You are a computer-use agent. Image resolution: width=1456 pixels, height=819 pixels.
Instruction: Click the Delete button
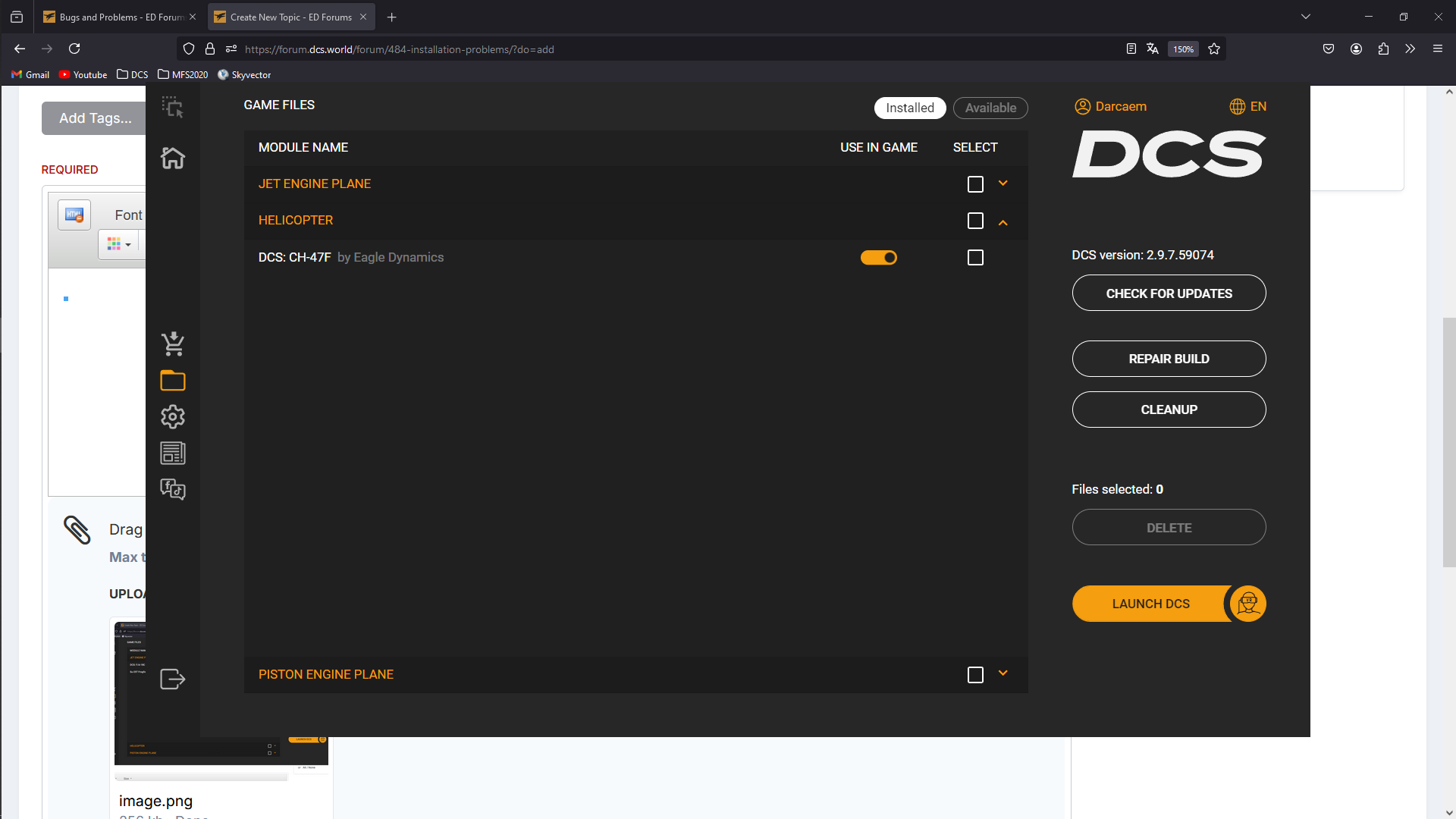click(1169, 528)
